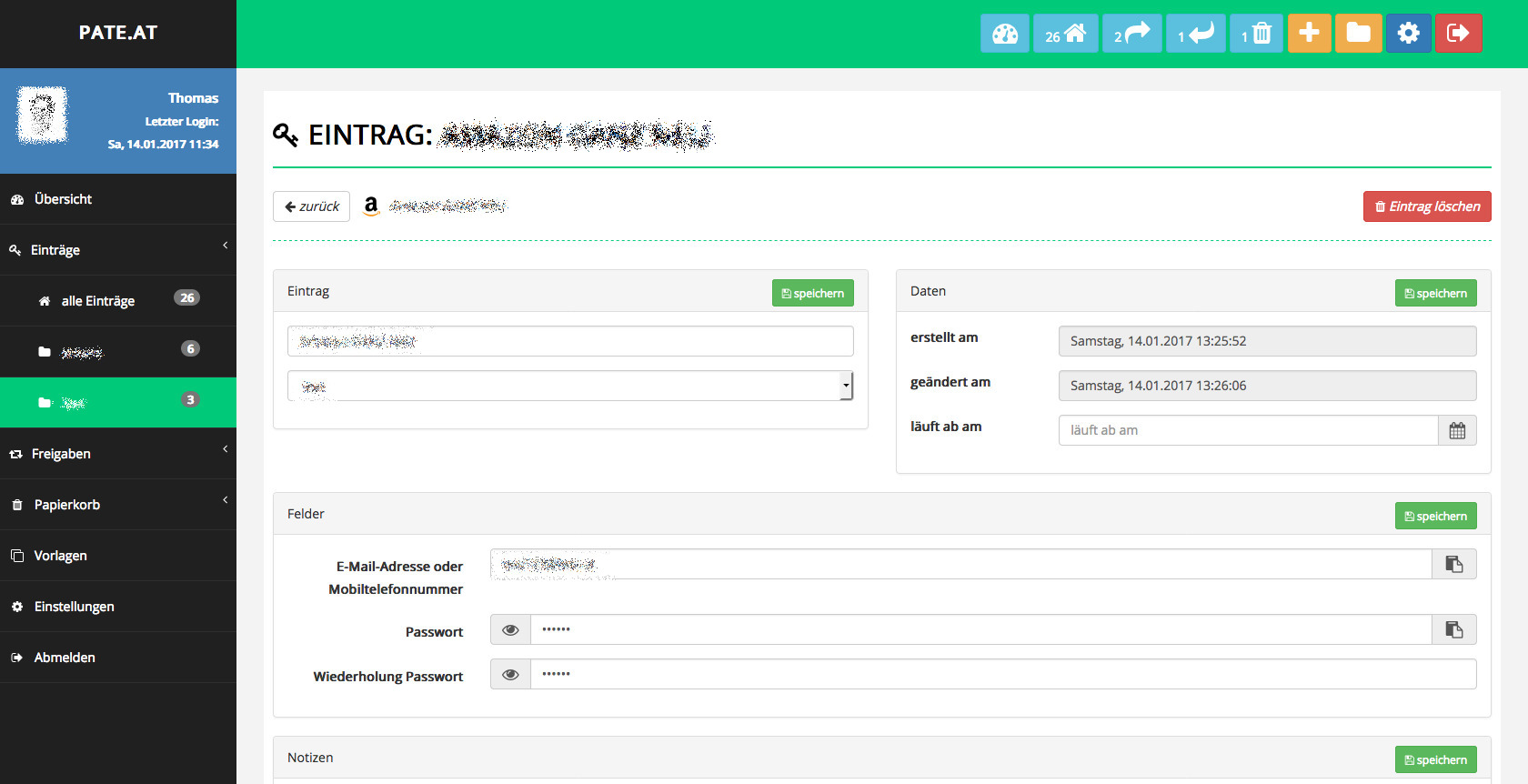The image size is (1528, 784).
Task: Open calendar picker for läuft ab am
Action: tap(1457, 431)
